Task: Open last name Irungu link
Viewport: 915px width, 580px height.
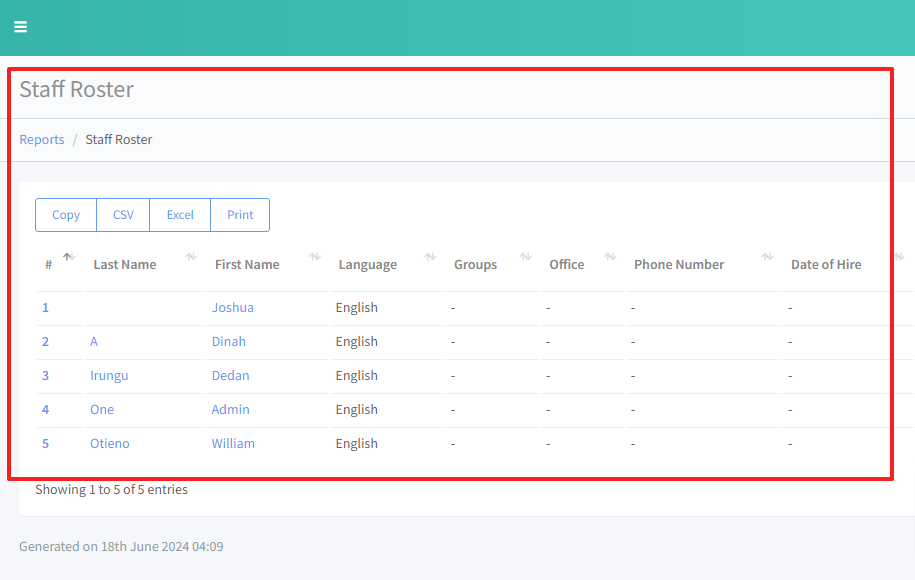Action: [x=109, y=376]
